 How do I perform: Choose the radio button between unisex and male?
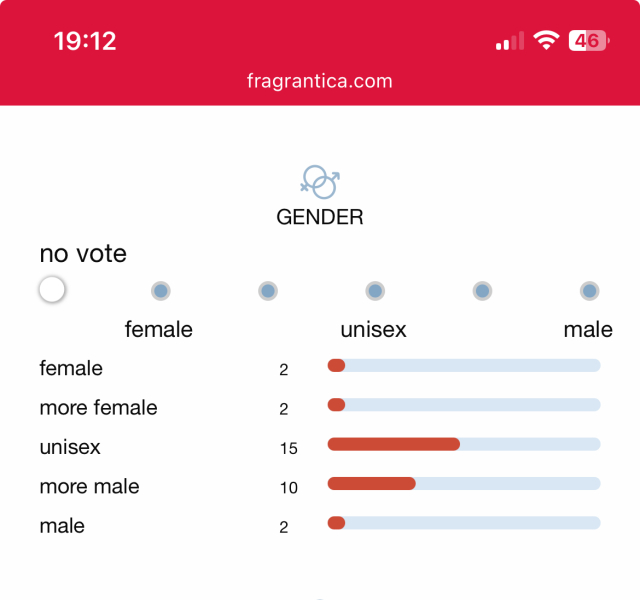tap(483, 291)
